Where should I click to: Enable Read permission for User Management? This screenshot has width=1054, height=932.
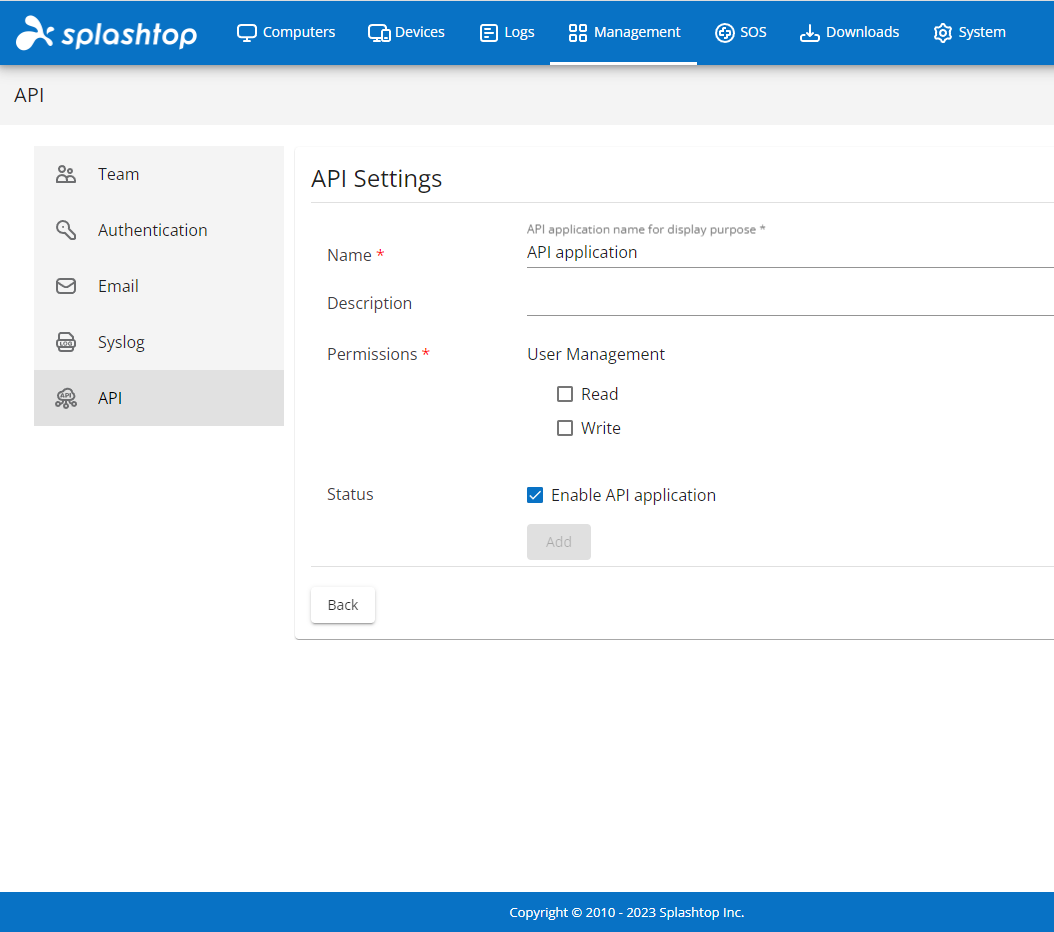click(x=565, y=394)
